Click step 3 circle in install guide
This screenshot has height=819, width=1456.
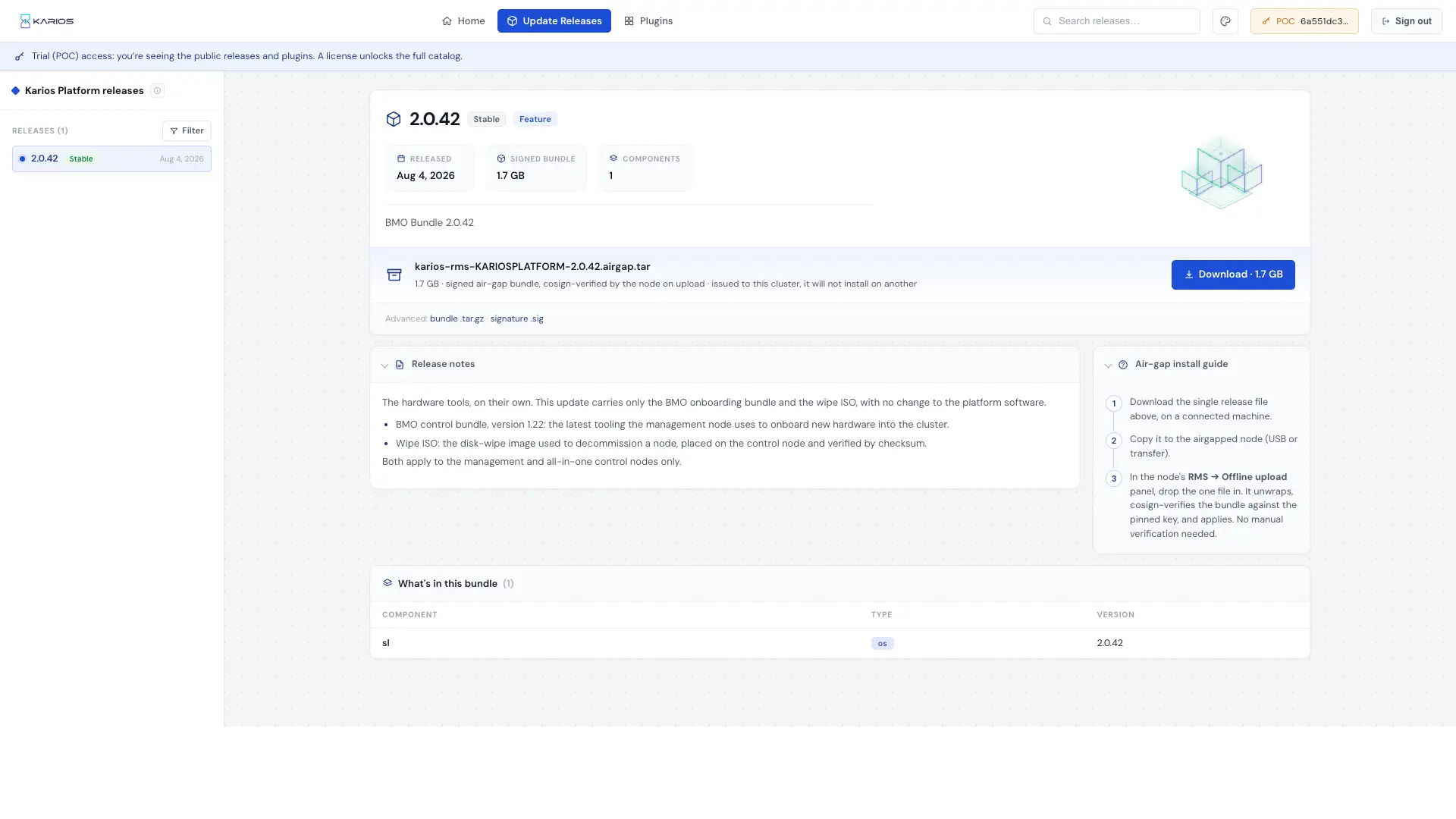pos(1114,479)
